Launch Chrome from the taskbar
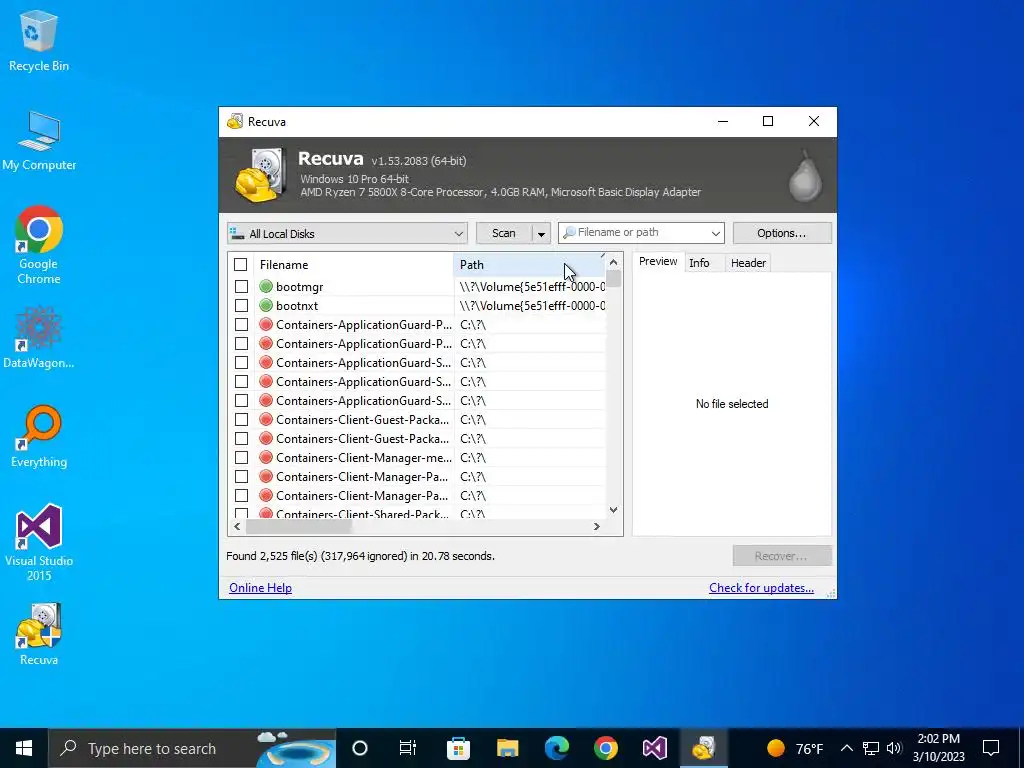 605,748
